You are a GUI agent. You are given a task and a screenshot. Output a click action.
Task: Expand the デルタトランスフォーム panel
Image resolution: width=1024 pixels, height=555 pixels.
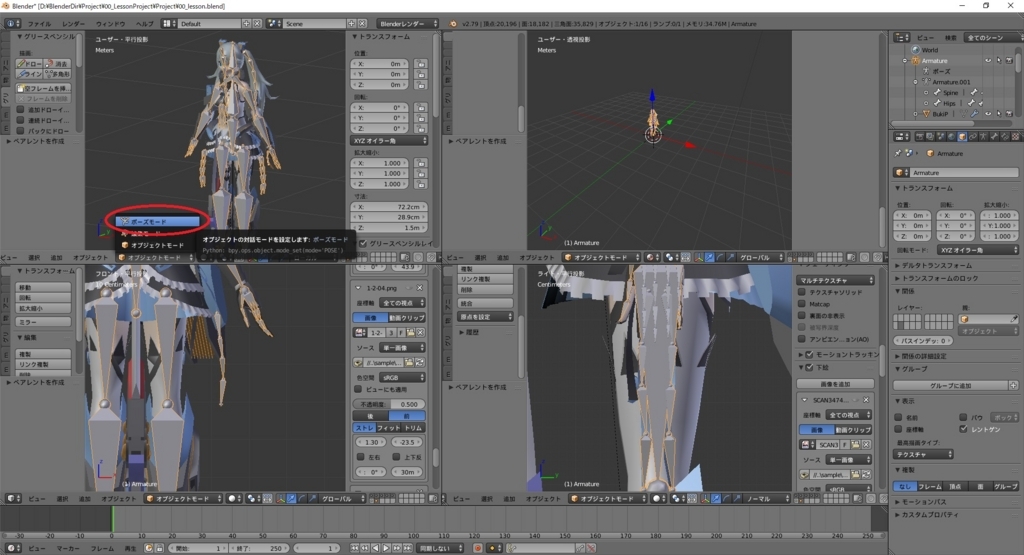click(x=936, y=266)
